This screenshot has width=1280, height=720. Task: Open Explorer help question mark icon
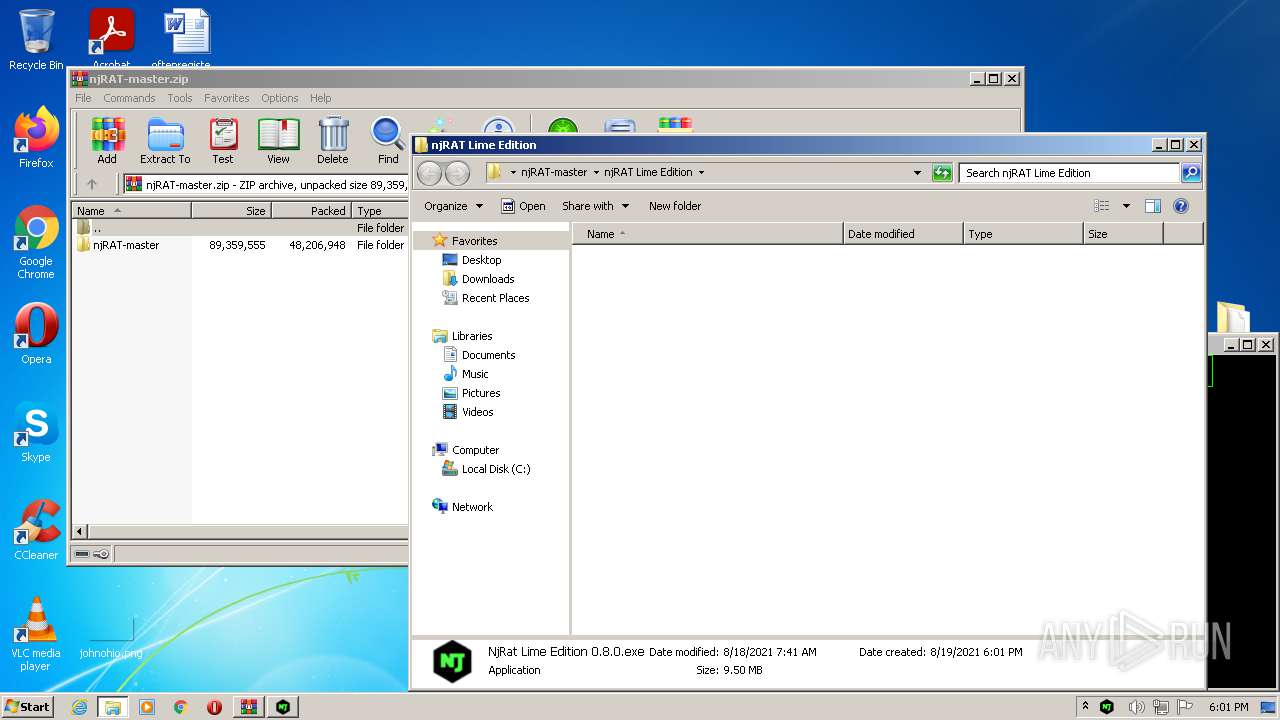pos(1180,206)
